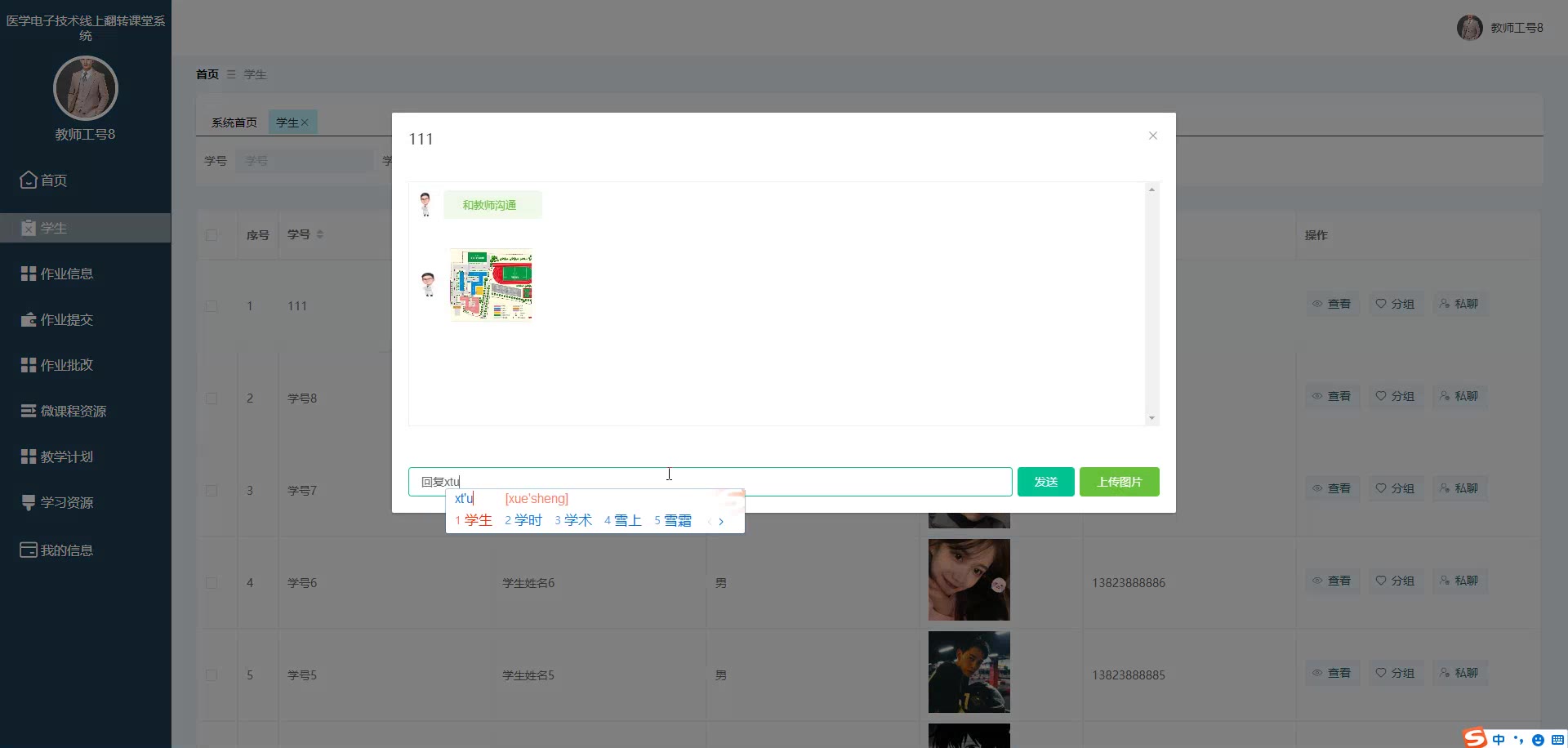Choose IME candidate 1 学生
Viewport: 1568px width, 748px height.
[x=474, y=520]
